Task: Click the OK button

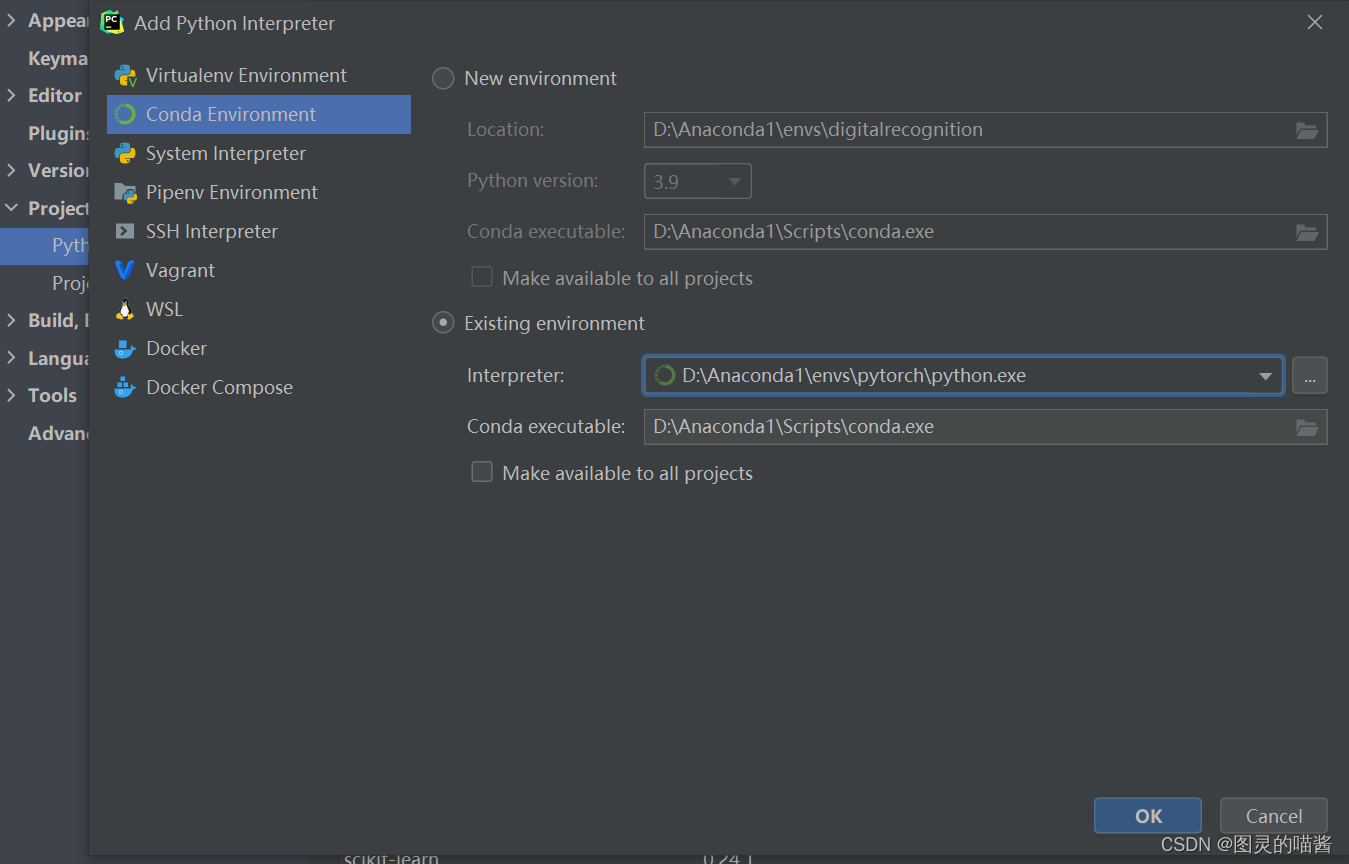Action: [x=1148, y=816]
